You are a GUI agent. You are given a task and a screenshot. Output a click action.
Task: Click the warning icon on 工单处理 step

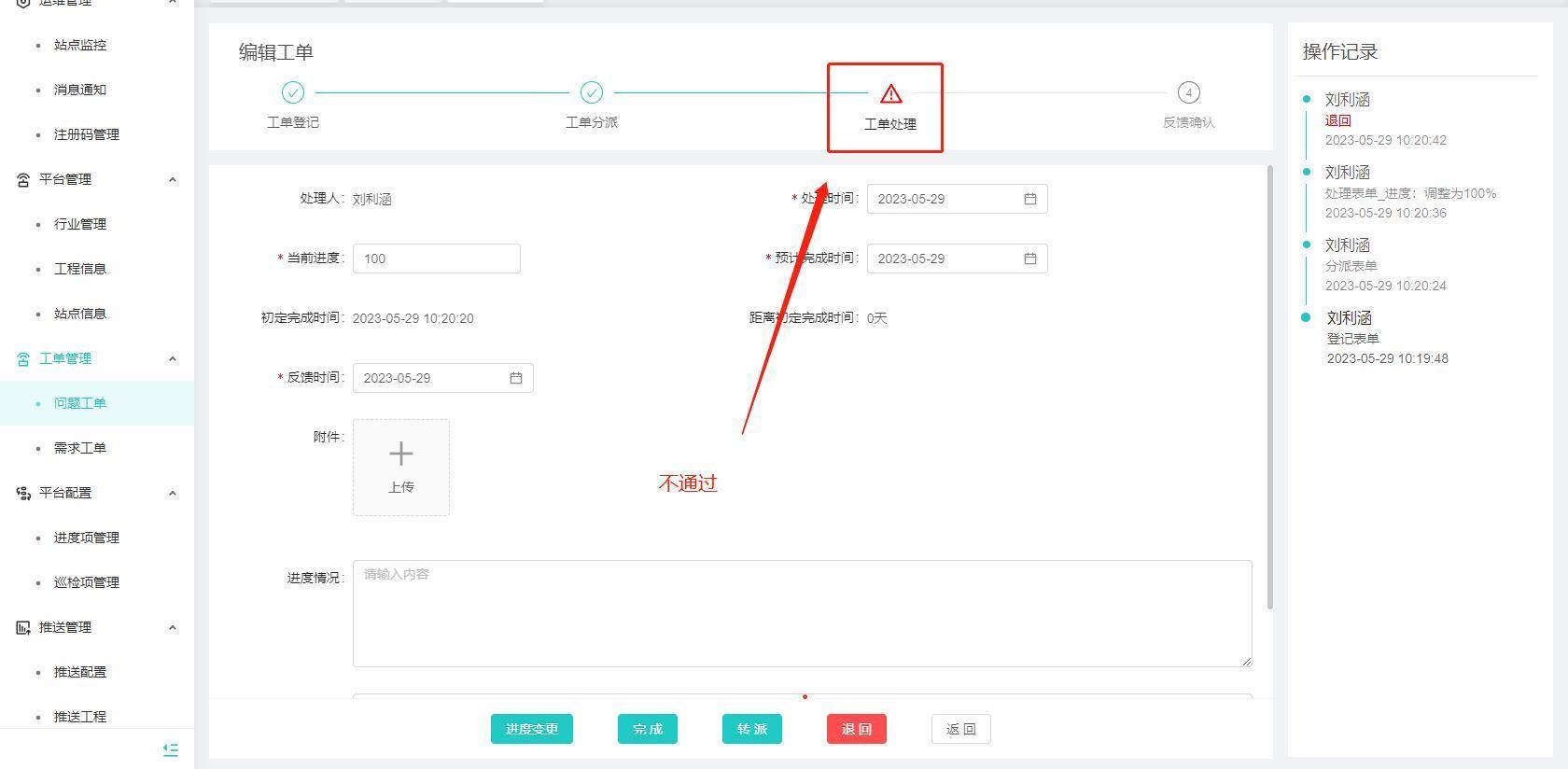tap(890, 93)
